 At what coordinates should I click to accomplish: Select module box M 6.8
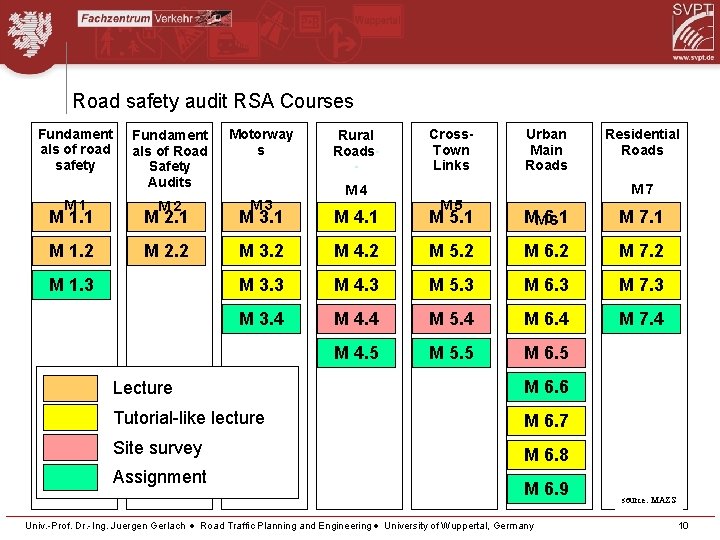[546, 455]
